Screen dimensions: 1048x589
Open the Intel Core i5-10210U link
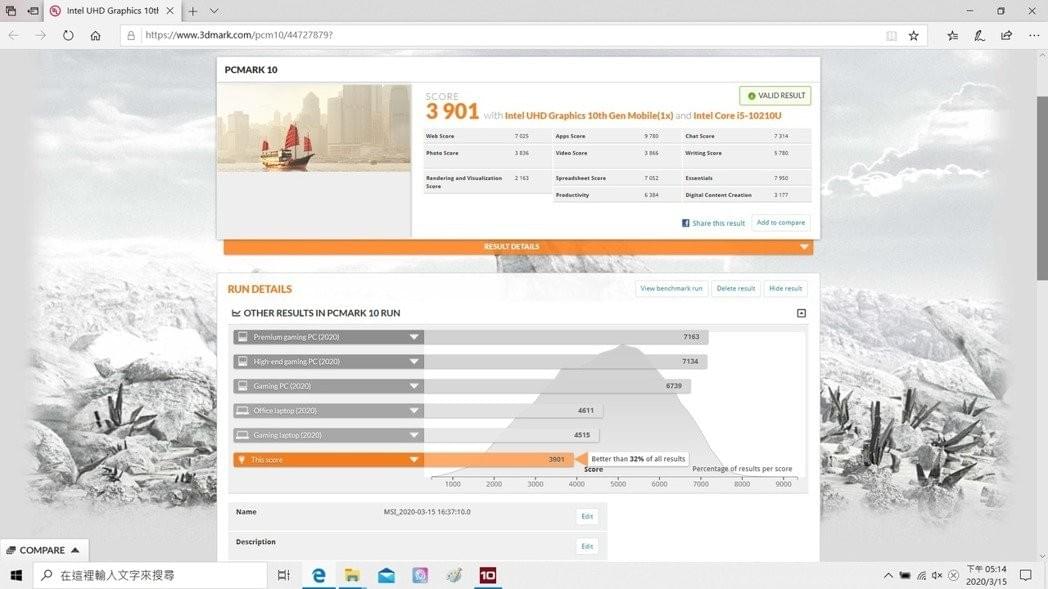coord(737,116)
